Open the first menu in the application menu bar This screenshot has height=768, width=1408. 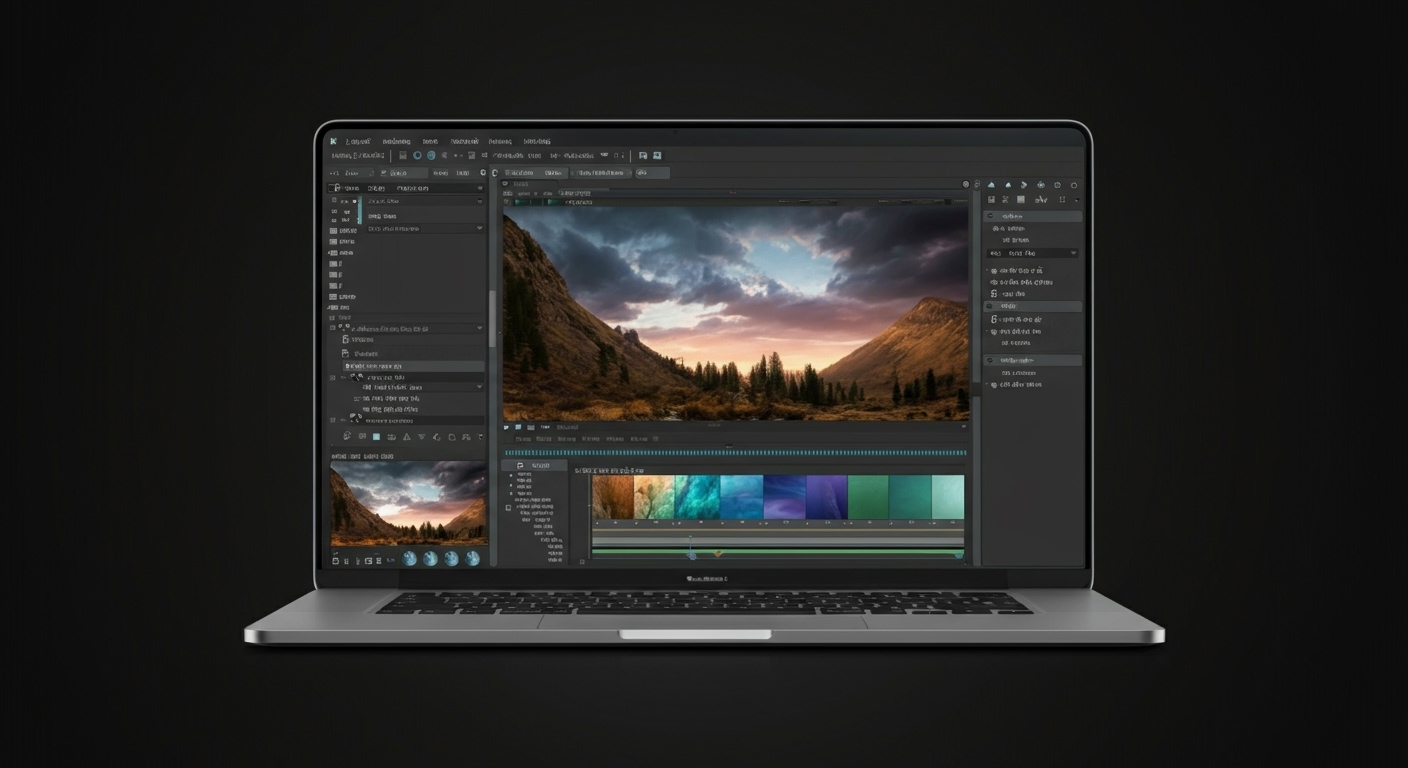click(358, 142)
